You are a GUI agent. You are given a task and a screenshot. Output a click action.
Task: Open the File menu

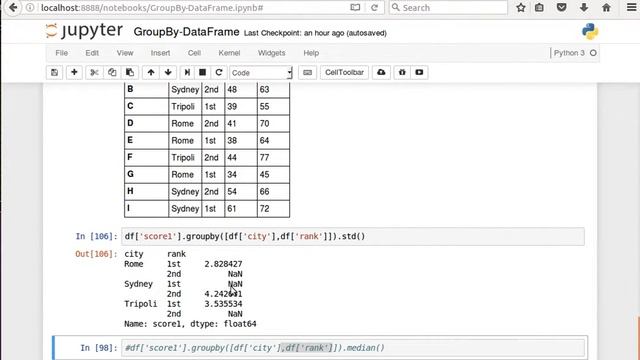point(62,53)
